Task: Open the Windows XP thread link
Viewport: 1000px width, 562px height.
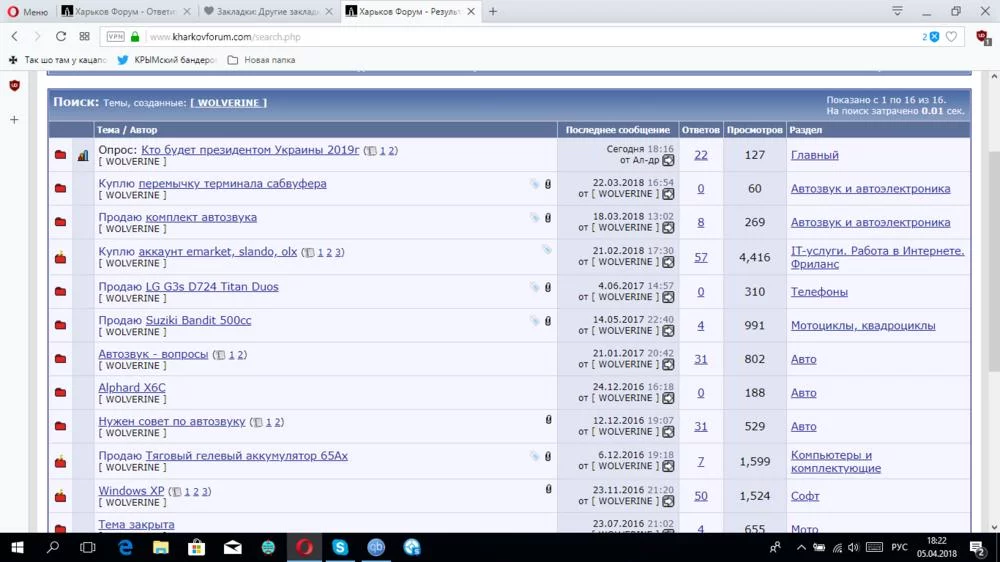Action: [x=131, y=491]
